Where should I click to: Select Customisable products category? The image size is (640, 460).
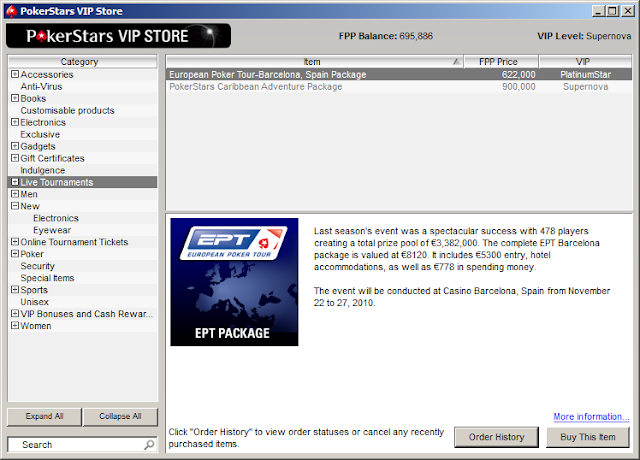pos(67,111)
